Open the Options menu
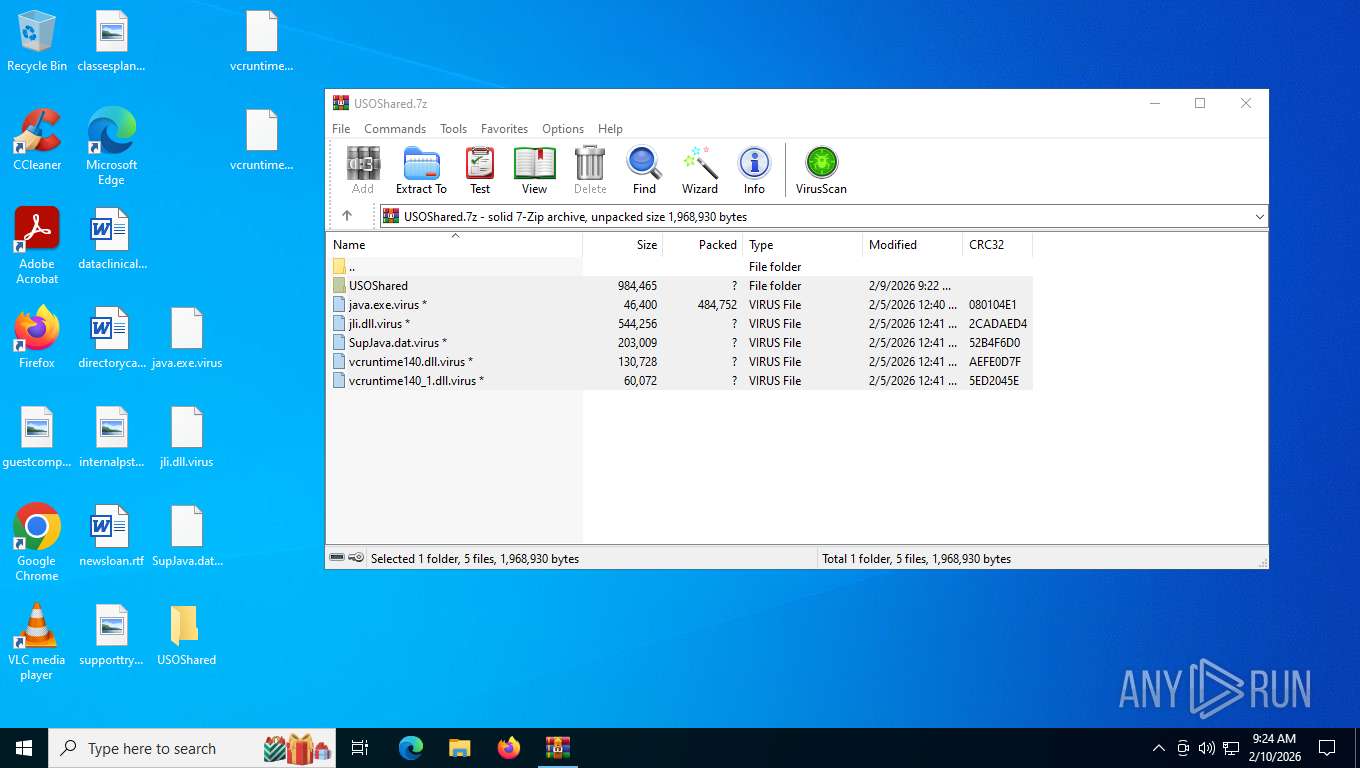Viewport: 1360px width, 768px height. [563, 129]
